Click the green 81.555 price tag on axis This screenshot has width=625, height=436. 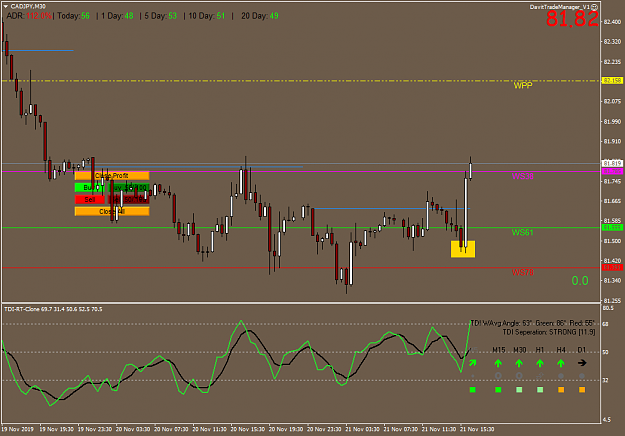click(612, 227)
